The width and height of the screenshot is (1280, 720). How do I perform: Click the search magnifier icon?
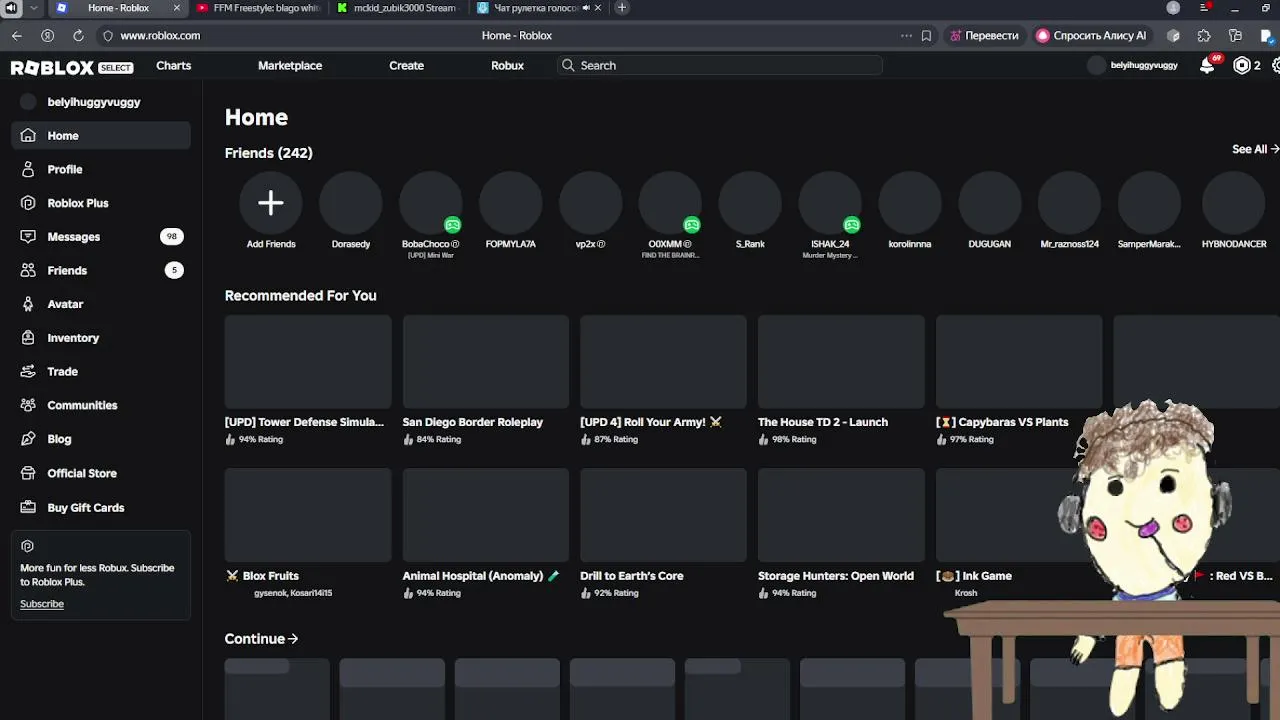[x=568, y=66]
